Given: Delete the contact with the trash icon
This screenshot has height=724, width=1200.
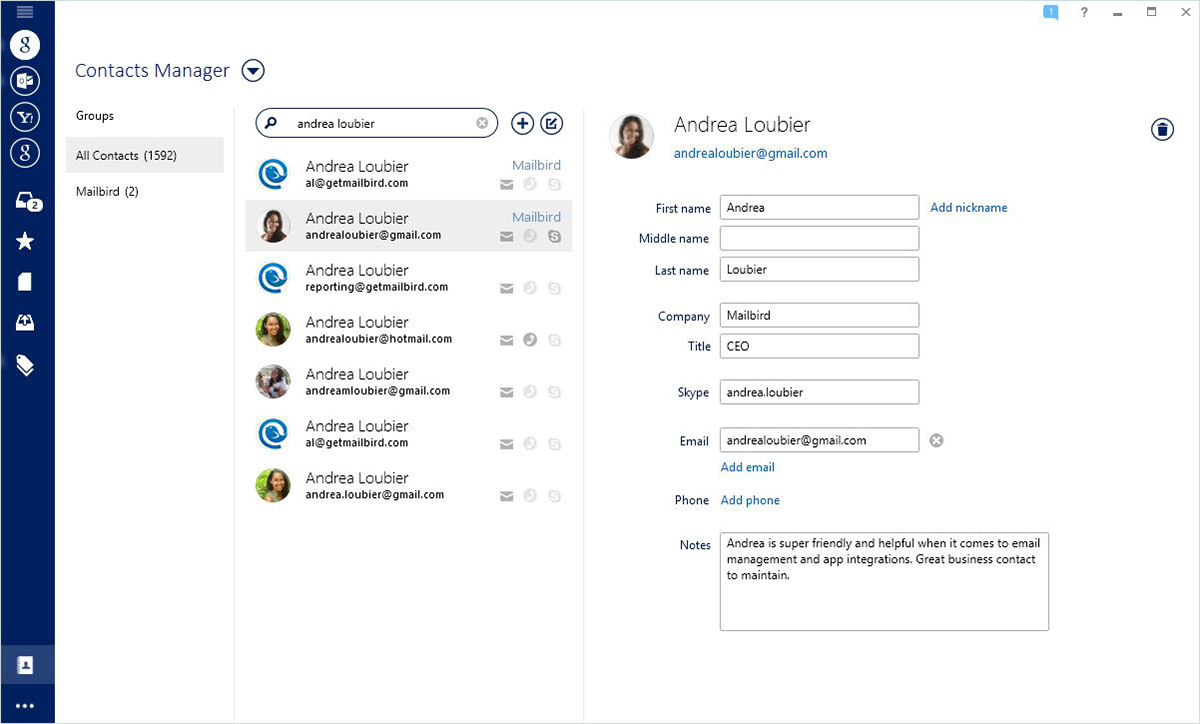Looking at the screenshot, I should tap(1162, 129).
